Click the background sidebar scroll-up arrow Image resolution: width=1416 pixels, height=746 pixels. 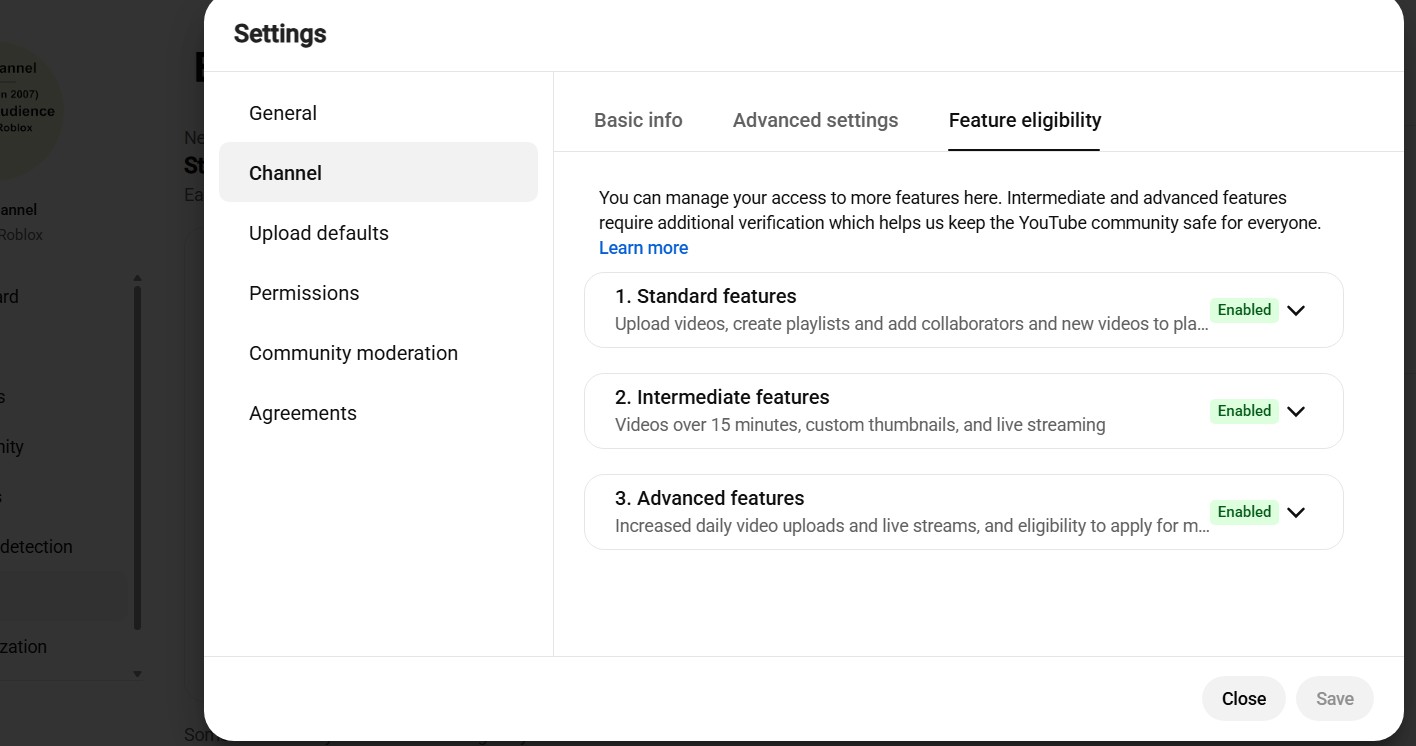click(x=138, y=278)
